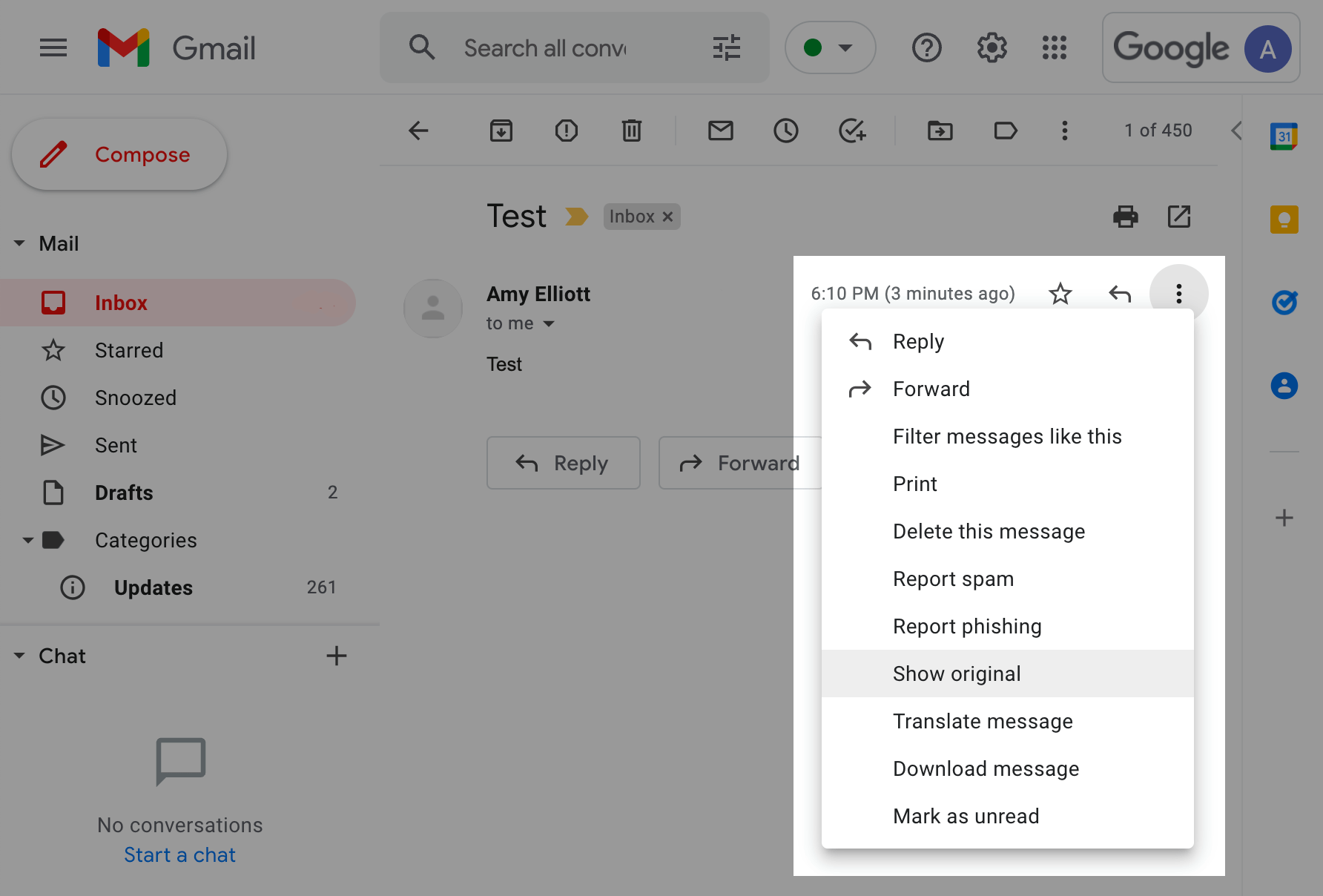
Task: Open the account avatar A
Action: point(1267,49)
